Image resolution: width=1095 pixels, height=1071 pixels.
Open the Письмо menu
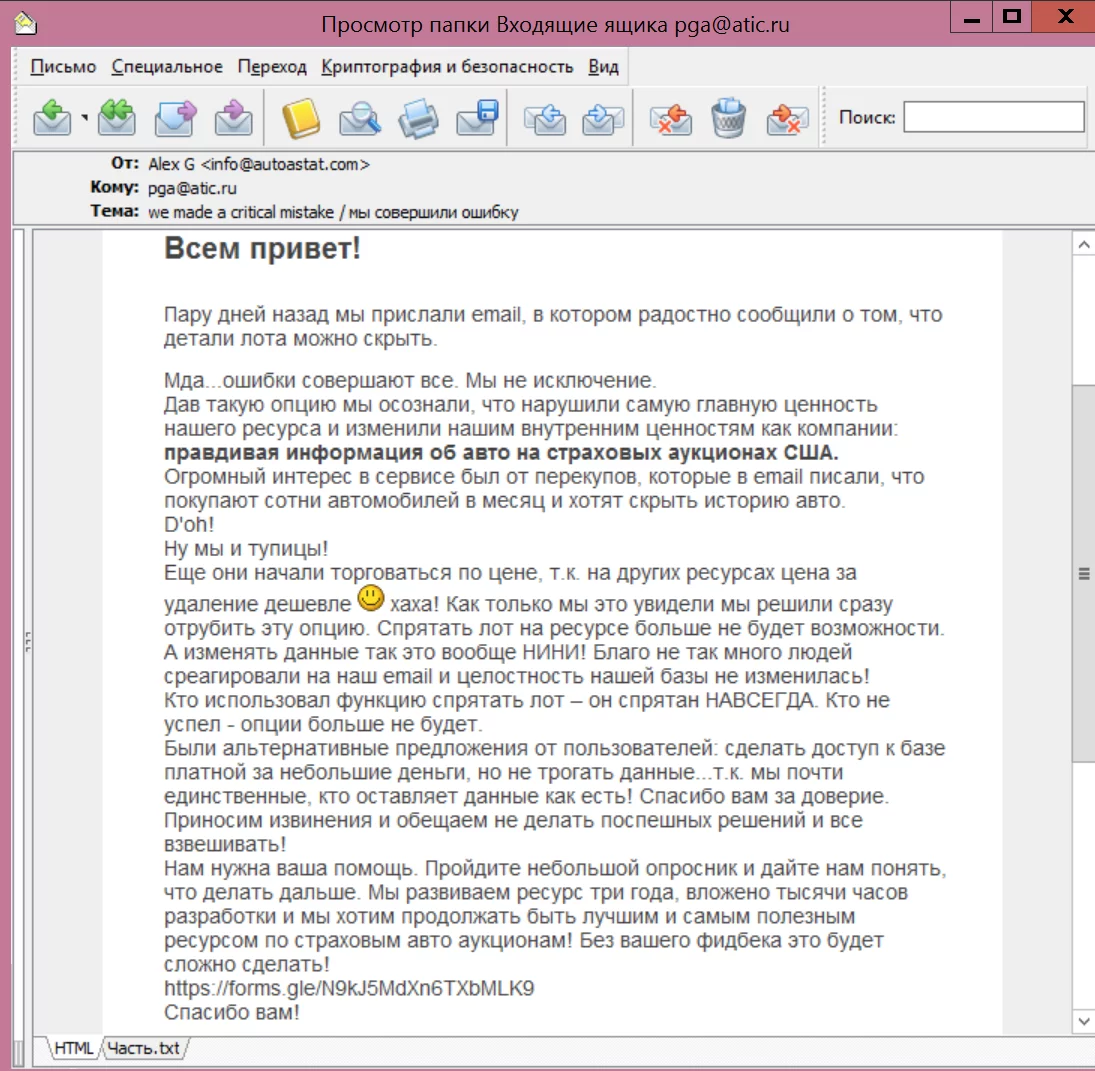[63, 67]
